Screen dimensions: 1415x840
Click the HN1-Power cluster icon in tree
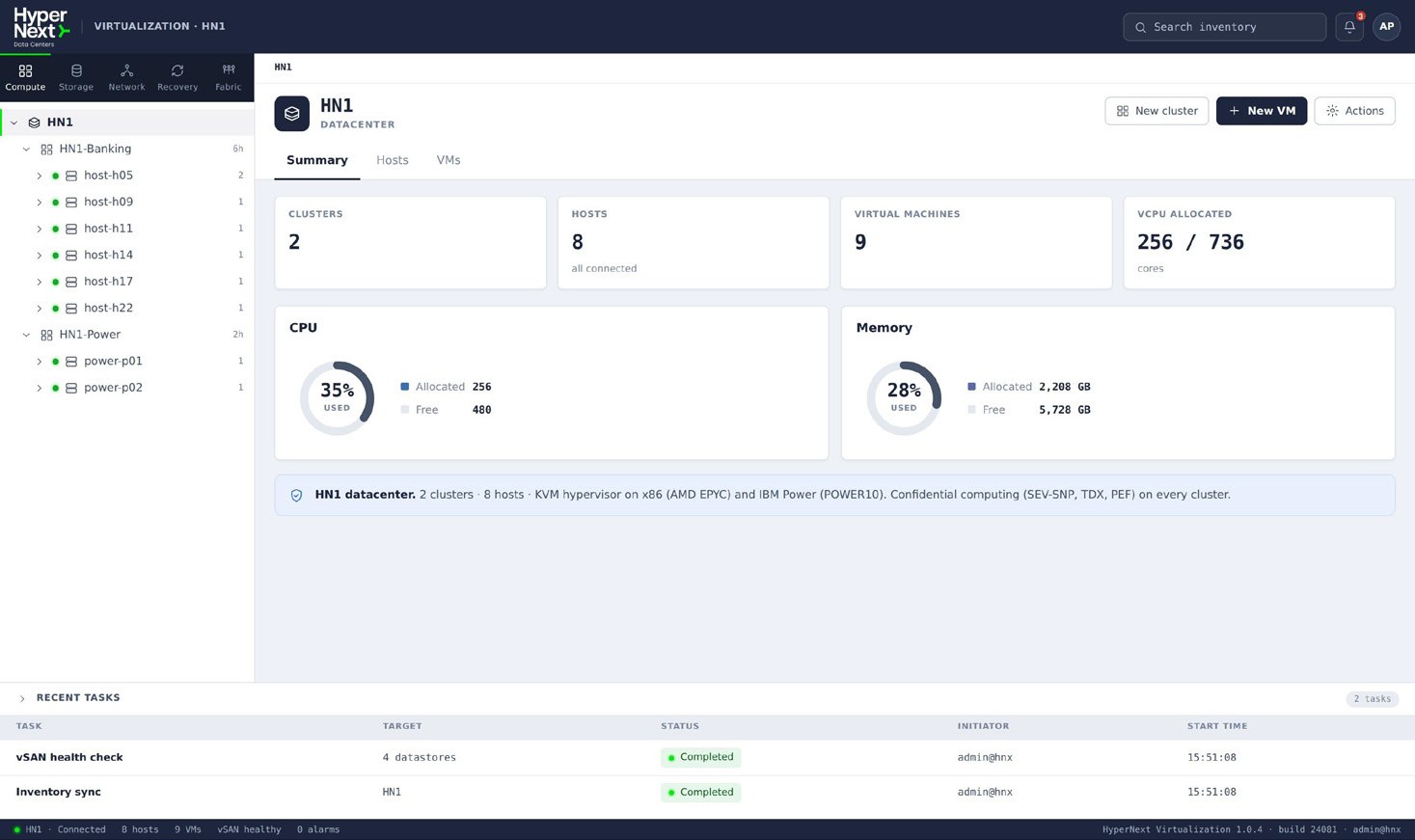46,335
